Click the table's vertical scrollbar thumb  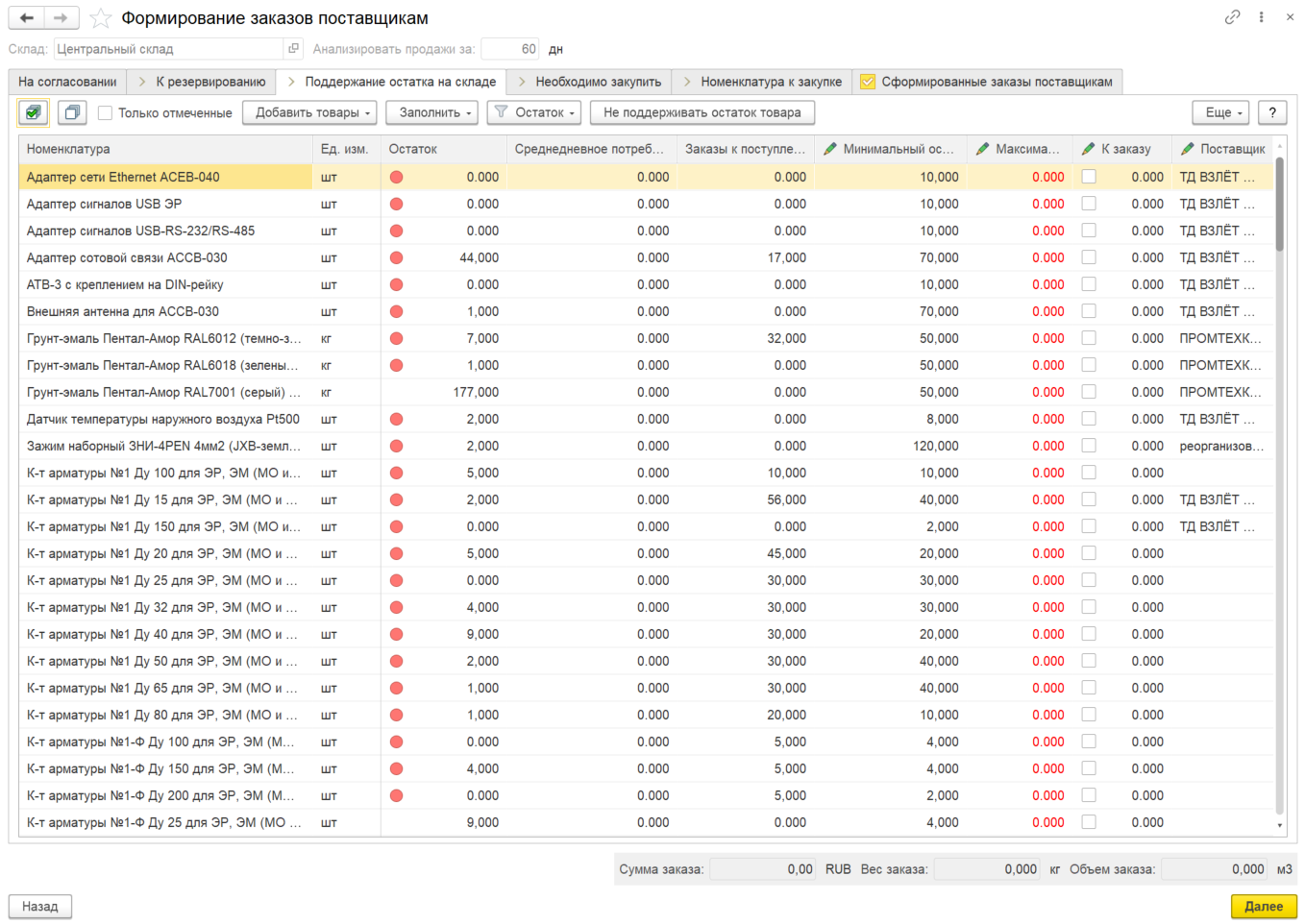tap(1279, 204)
